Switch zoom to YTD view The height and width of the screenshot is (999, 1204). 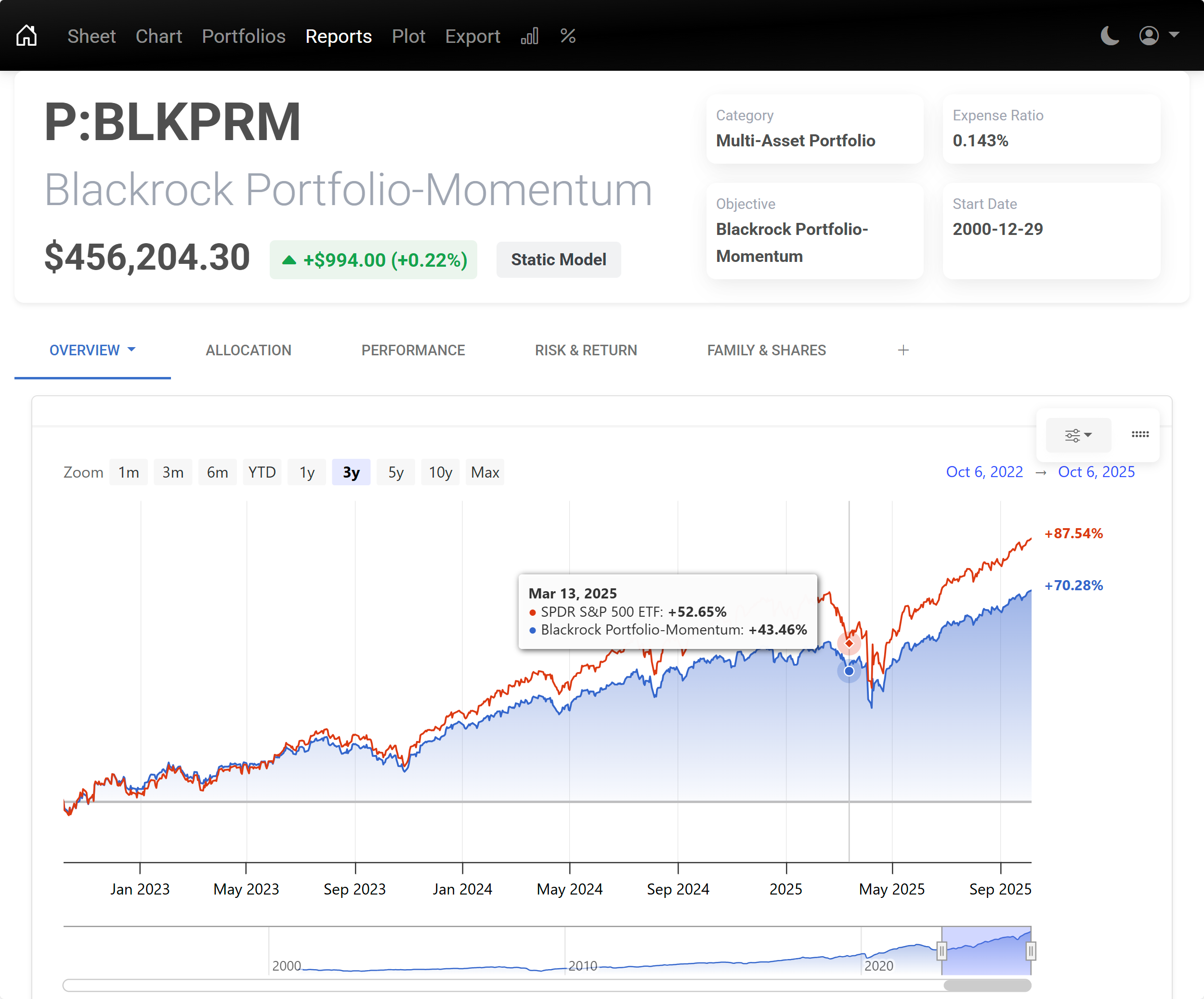(x=262, y=472)
